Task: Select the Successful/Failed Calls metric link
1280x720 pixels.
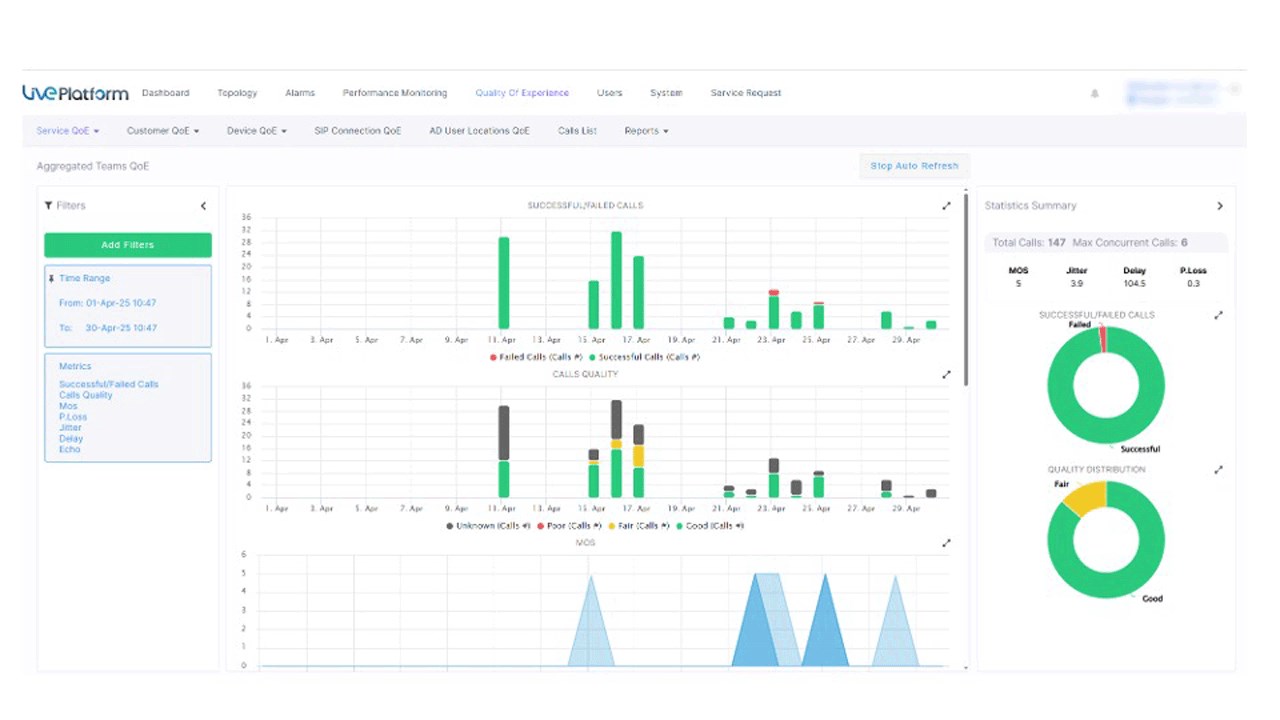Action: [109, 384]
